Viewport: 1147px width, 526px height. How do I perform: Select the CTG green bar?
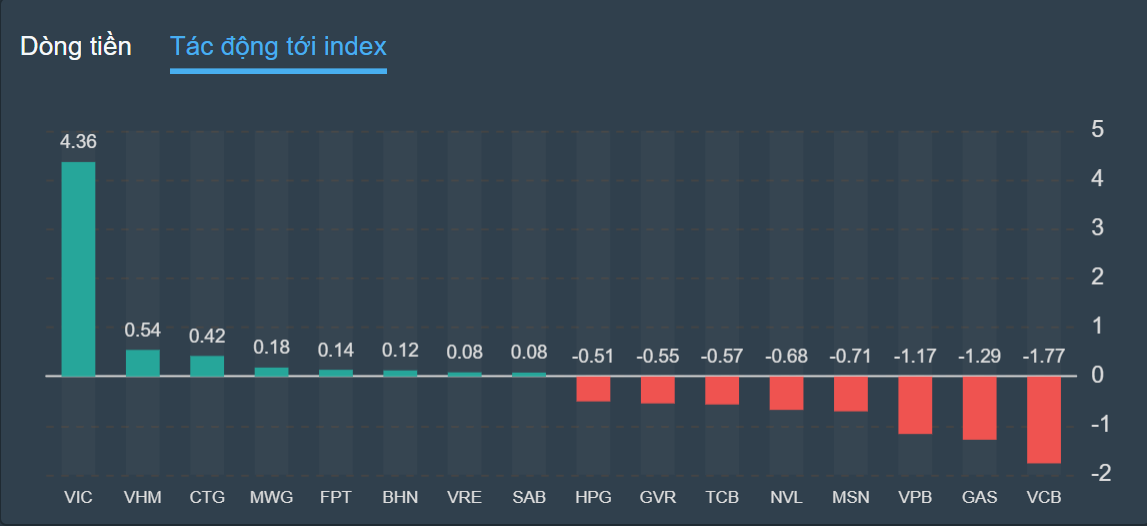click(207, 366)
